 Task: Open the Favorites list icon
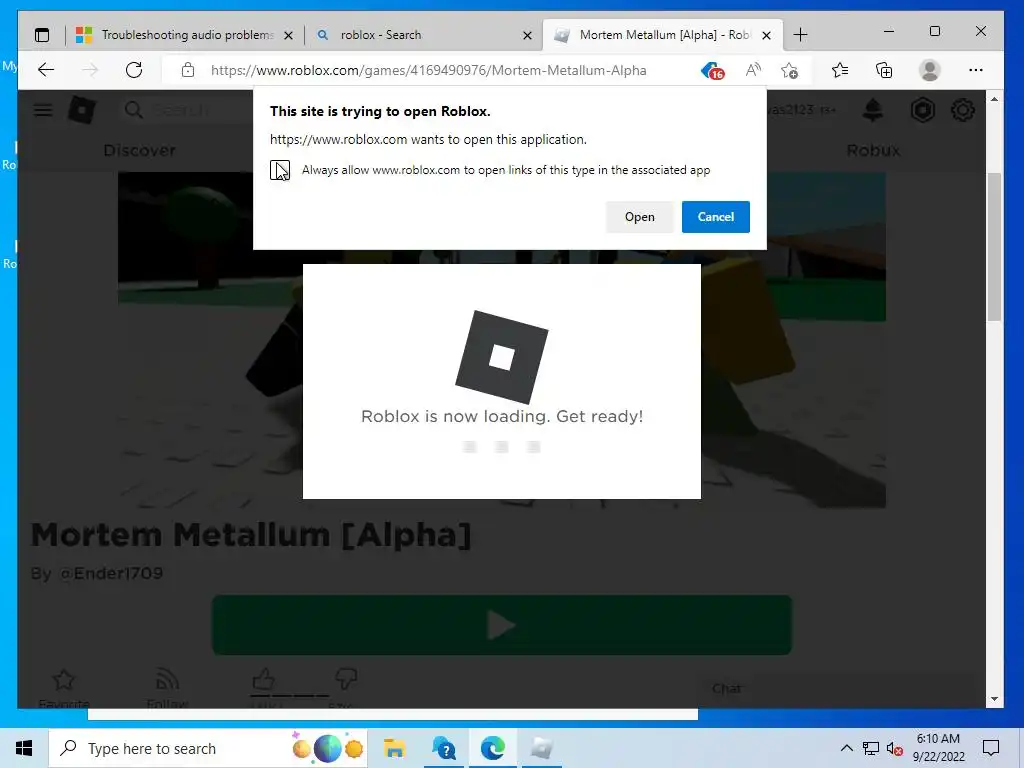tap(840, 70)
